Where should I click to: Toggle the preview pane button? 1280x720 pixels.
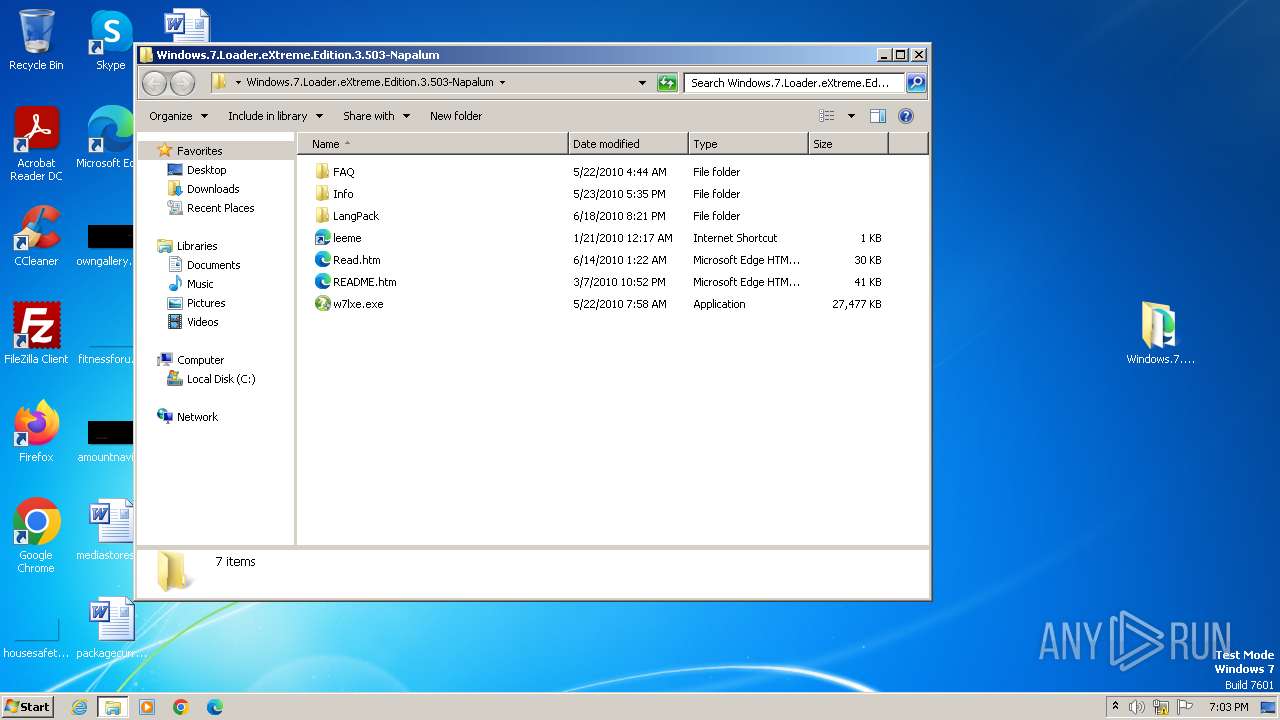(x=878, y=116)
